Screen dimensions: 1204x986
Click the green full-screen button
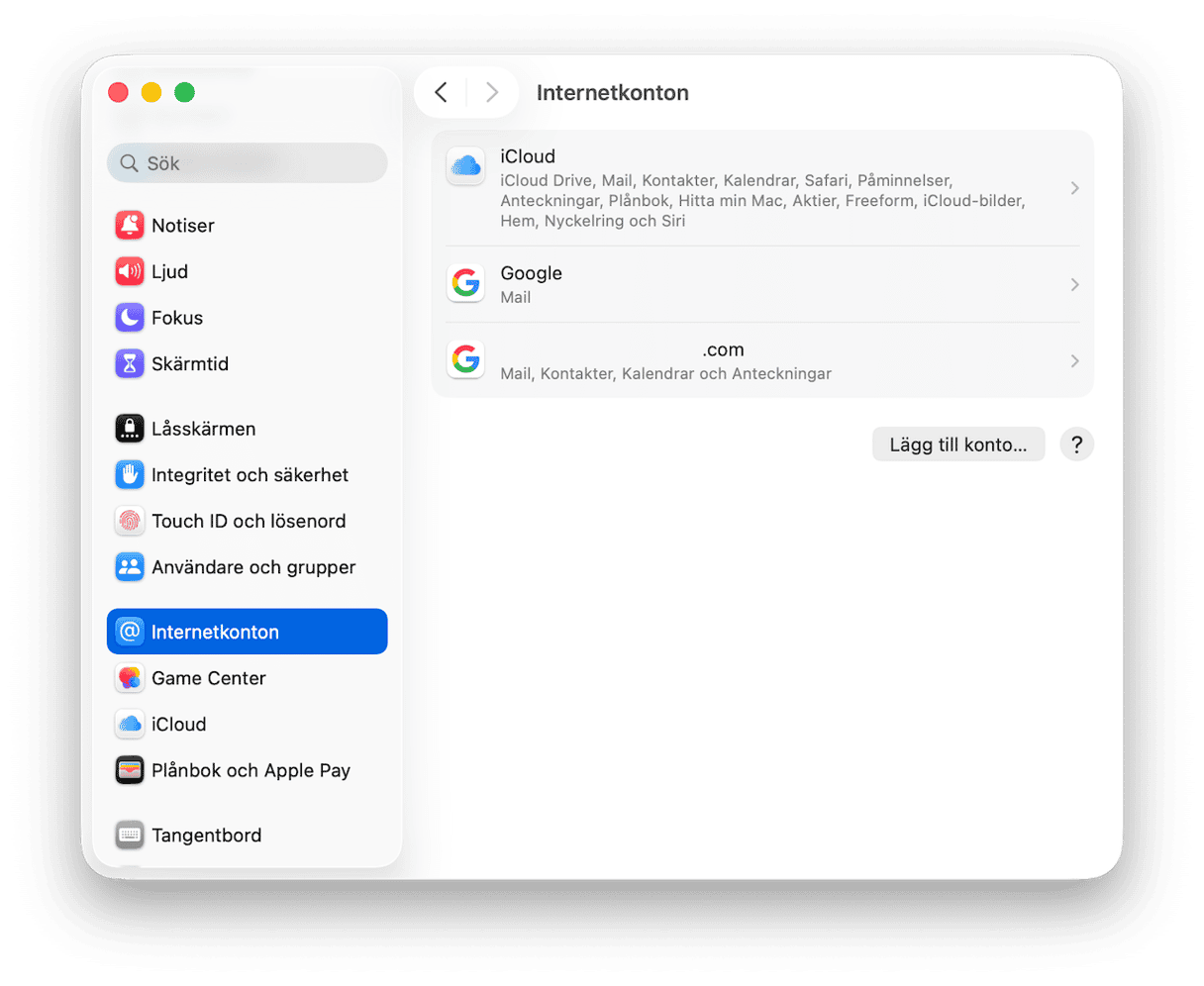(x=184, y=92)
